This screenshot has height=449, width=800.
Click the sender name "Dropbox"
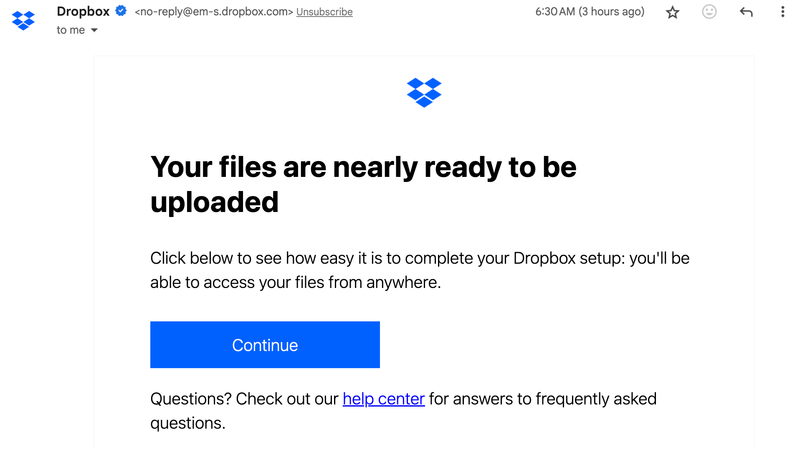pyautogui.click(x=84, y=11)
